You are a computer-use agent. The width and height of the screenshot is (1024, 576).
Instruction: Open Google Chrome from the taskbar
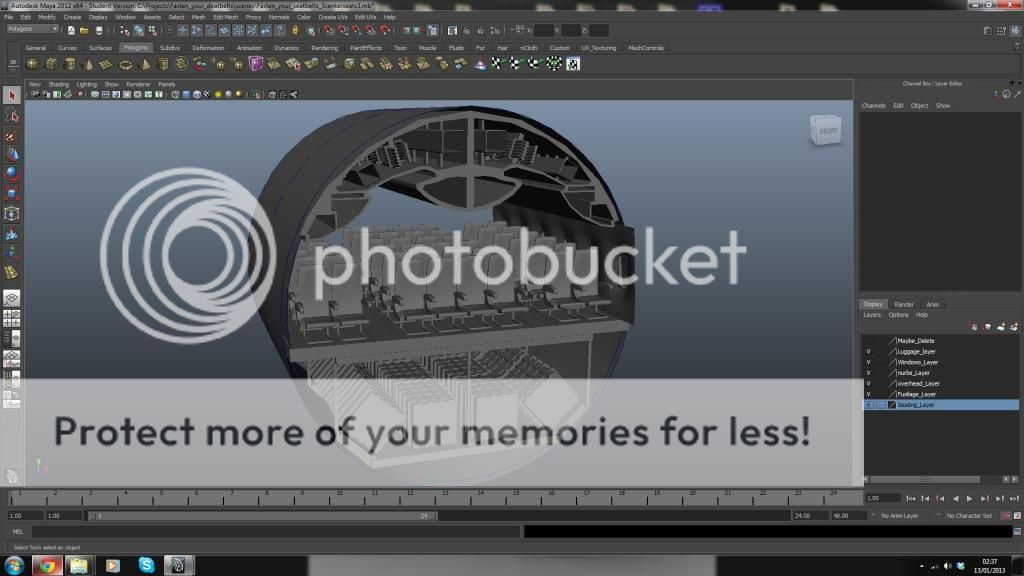(45, 565)
